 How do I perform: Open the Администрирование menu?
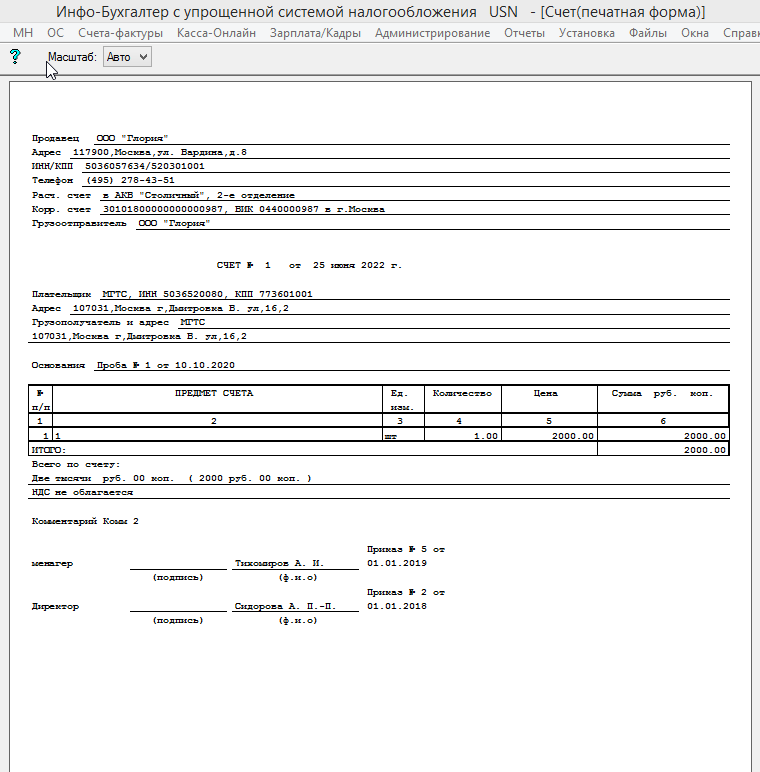pyautogui.click(x=432, y=33)
